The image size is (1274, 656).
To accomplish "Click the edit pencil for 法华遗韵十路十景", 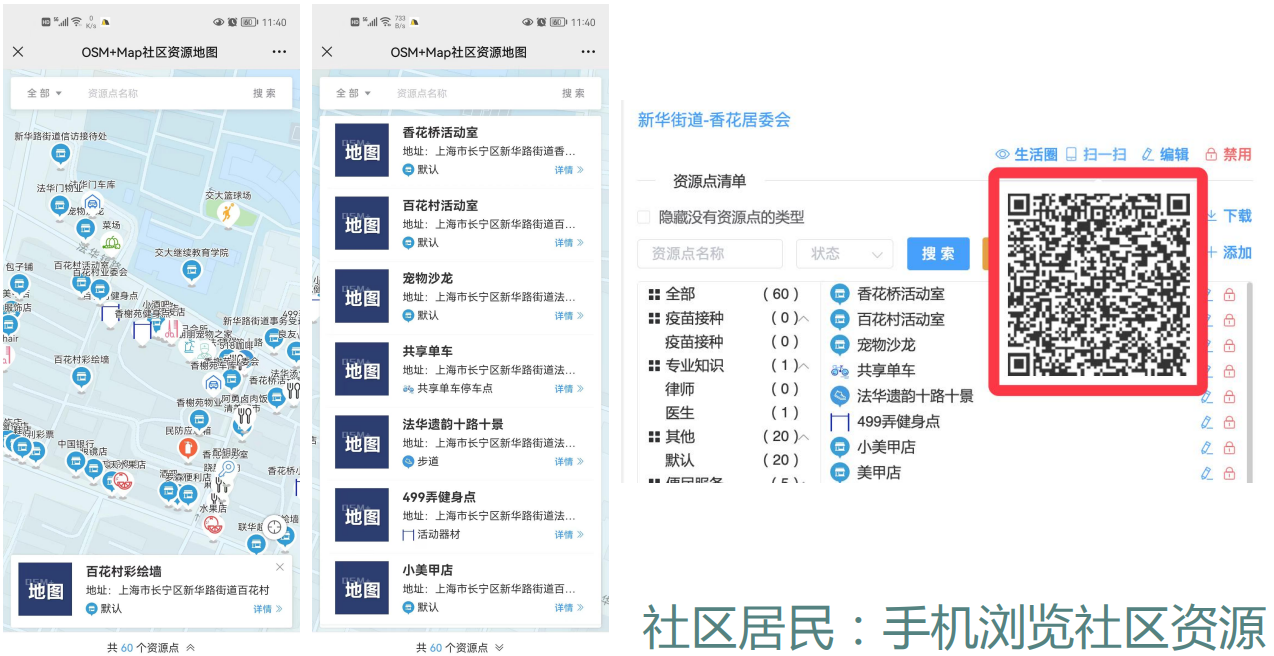I will pyautogui.click(x=1206, y=397).
